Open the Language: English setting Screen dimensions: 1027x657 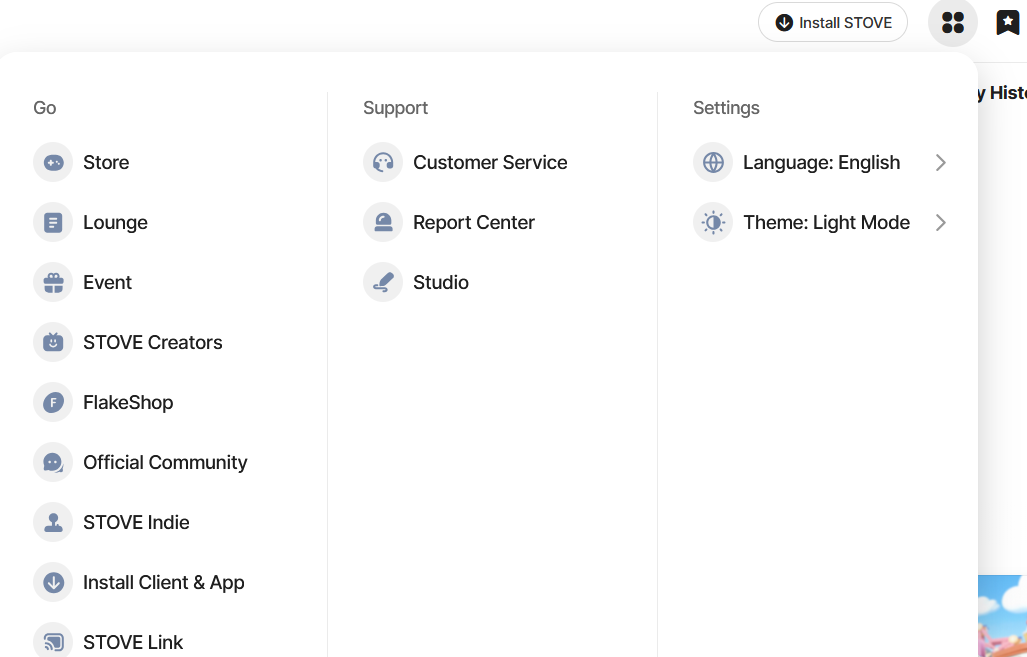pyautogui.click(x=821, y=162)
